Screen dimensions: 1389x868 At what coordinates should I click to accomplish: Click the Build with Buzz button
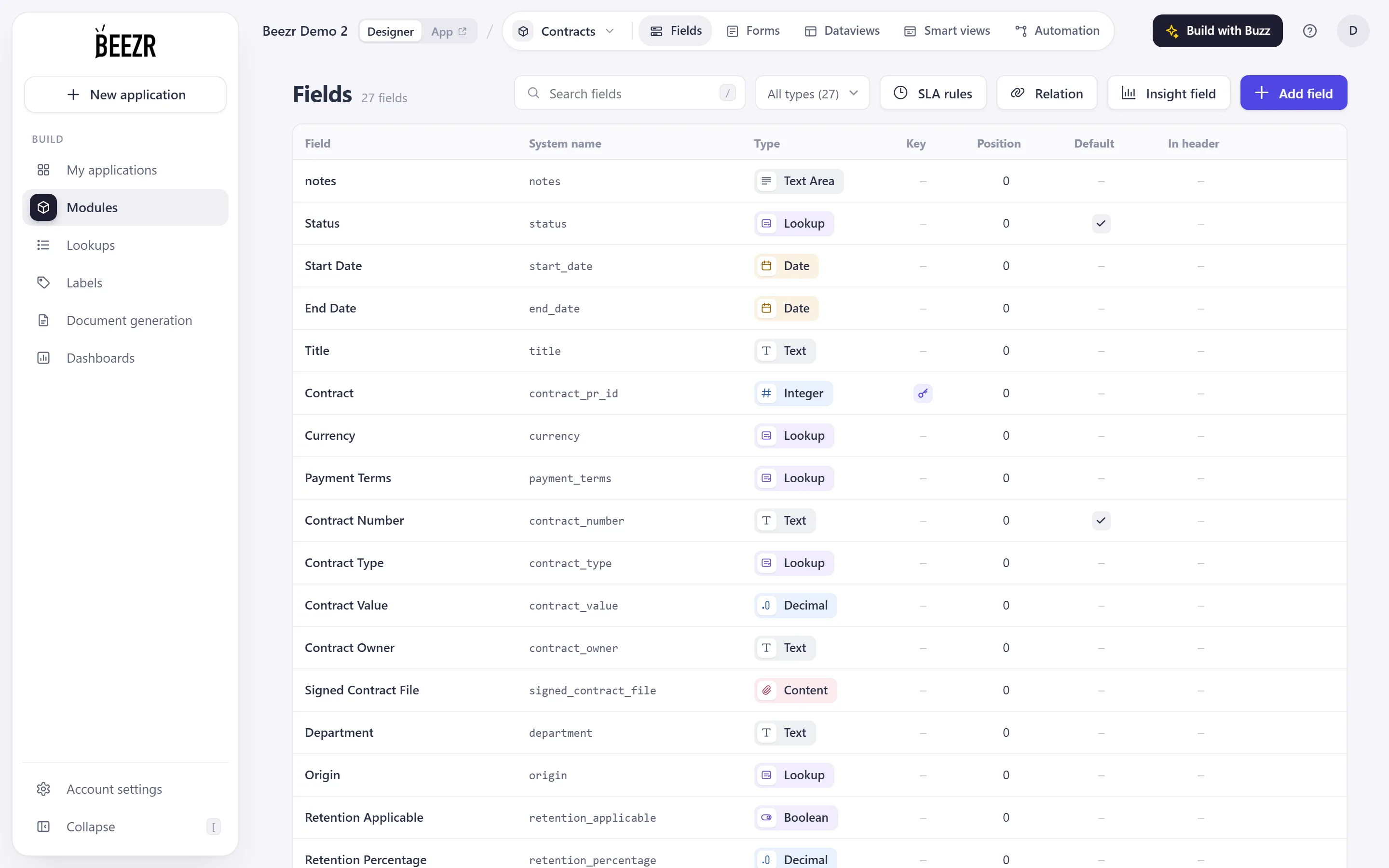coord(1217,31)
